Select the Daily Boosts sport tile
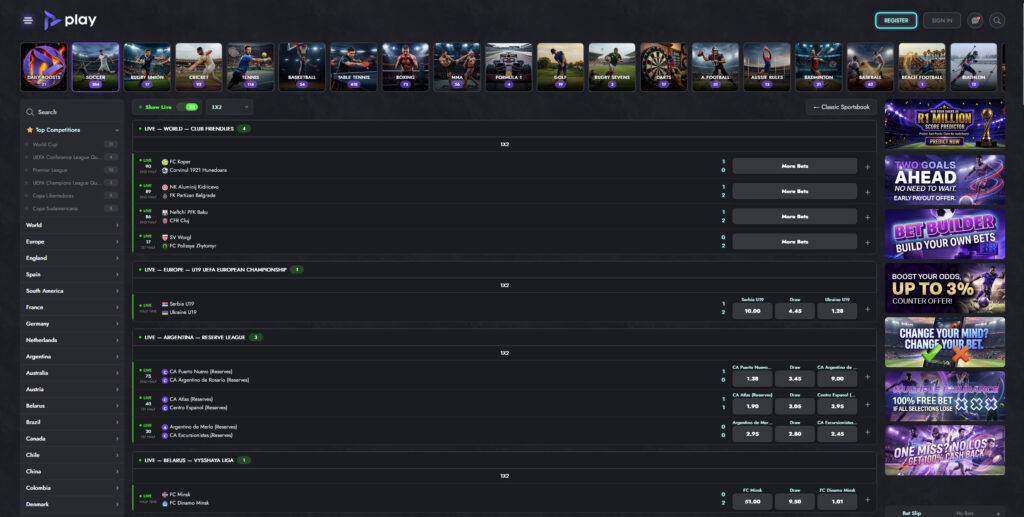 pos(44,67)
